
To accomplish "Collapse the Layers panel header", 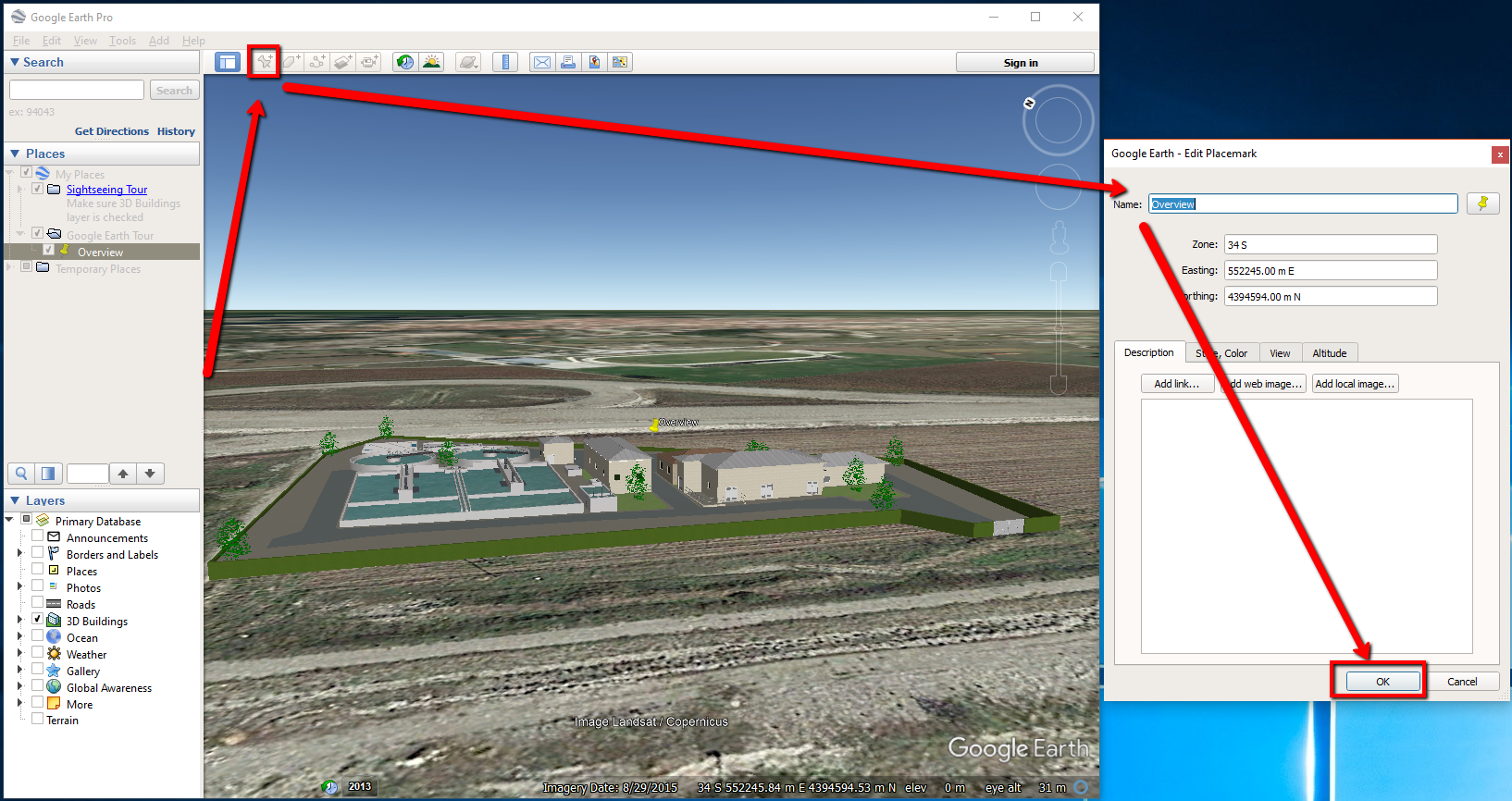I will coord(102,500).
